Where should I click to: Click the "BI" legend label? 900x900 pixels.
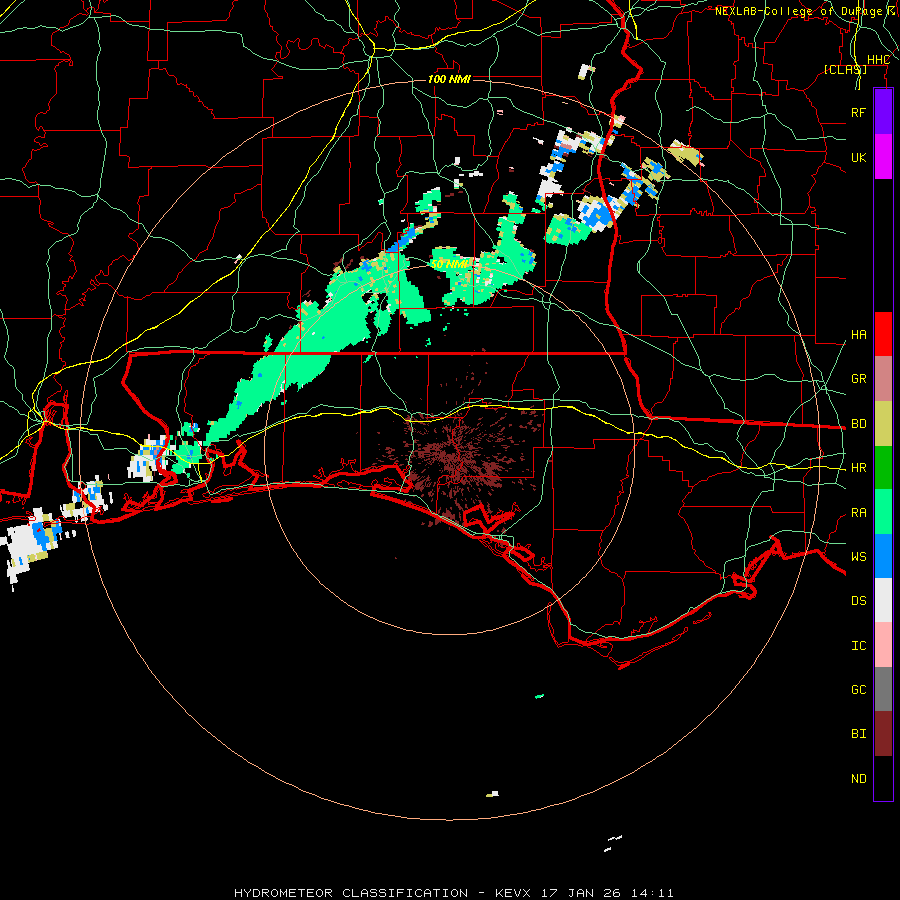coord(859,734)
